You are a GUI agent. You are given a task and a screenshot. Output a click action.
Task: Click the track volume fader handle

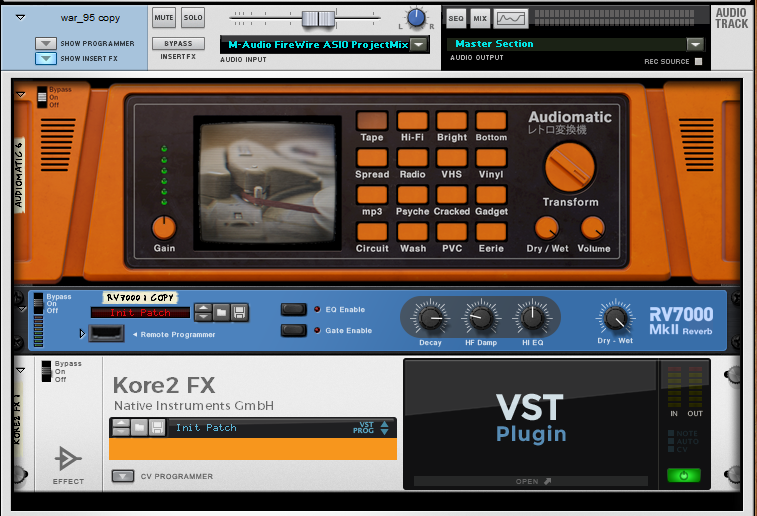tap(317, 18)
